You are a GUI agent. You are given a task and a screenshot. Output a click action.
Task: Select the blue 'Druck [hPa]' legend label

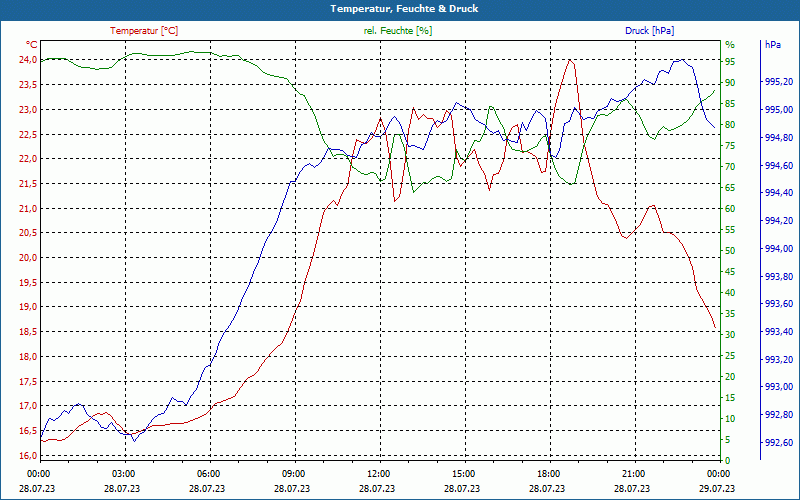click(x=649, y=31)
